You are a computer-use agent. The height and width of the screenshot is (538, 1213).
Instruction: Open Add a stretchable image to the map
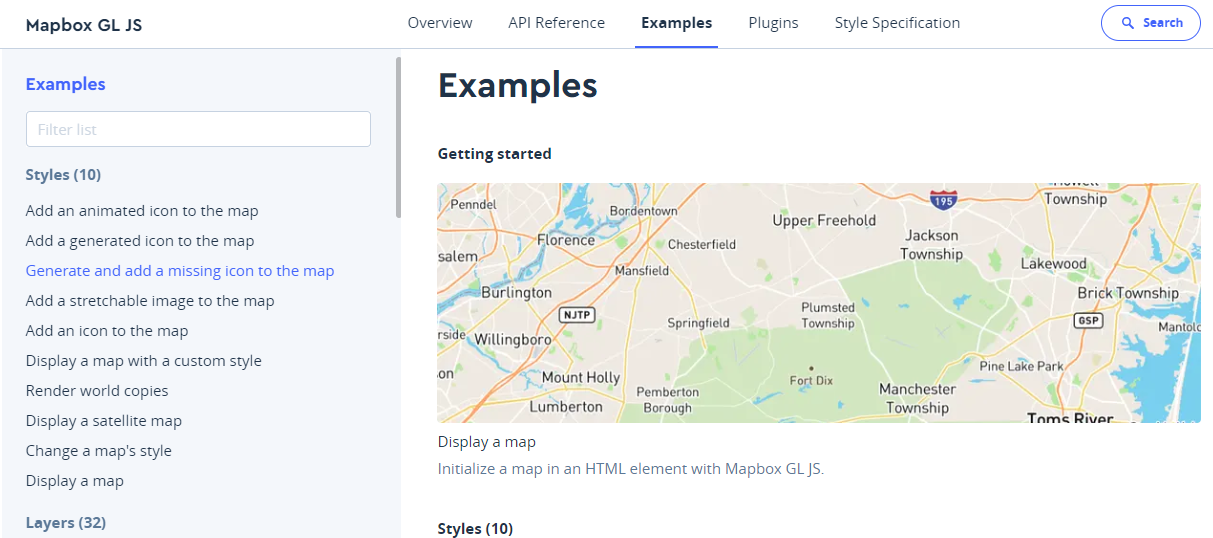(150, 301)
